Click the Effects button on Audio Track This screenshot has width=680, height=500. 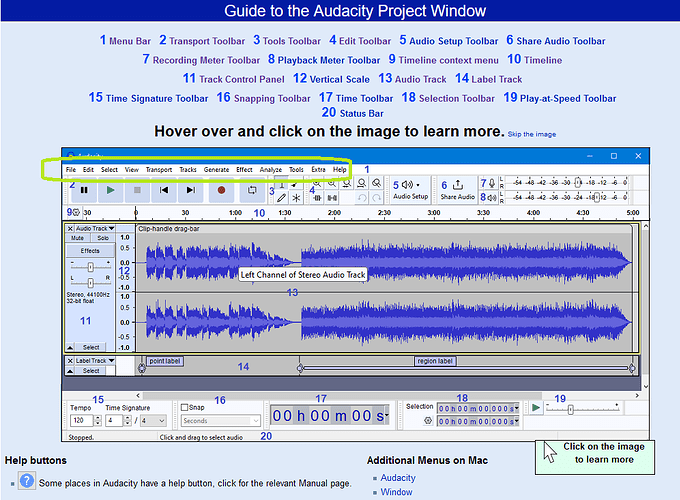click(90, 251)
